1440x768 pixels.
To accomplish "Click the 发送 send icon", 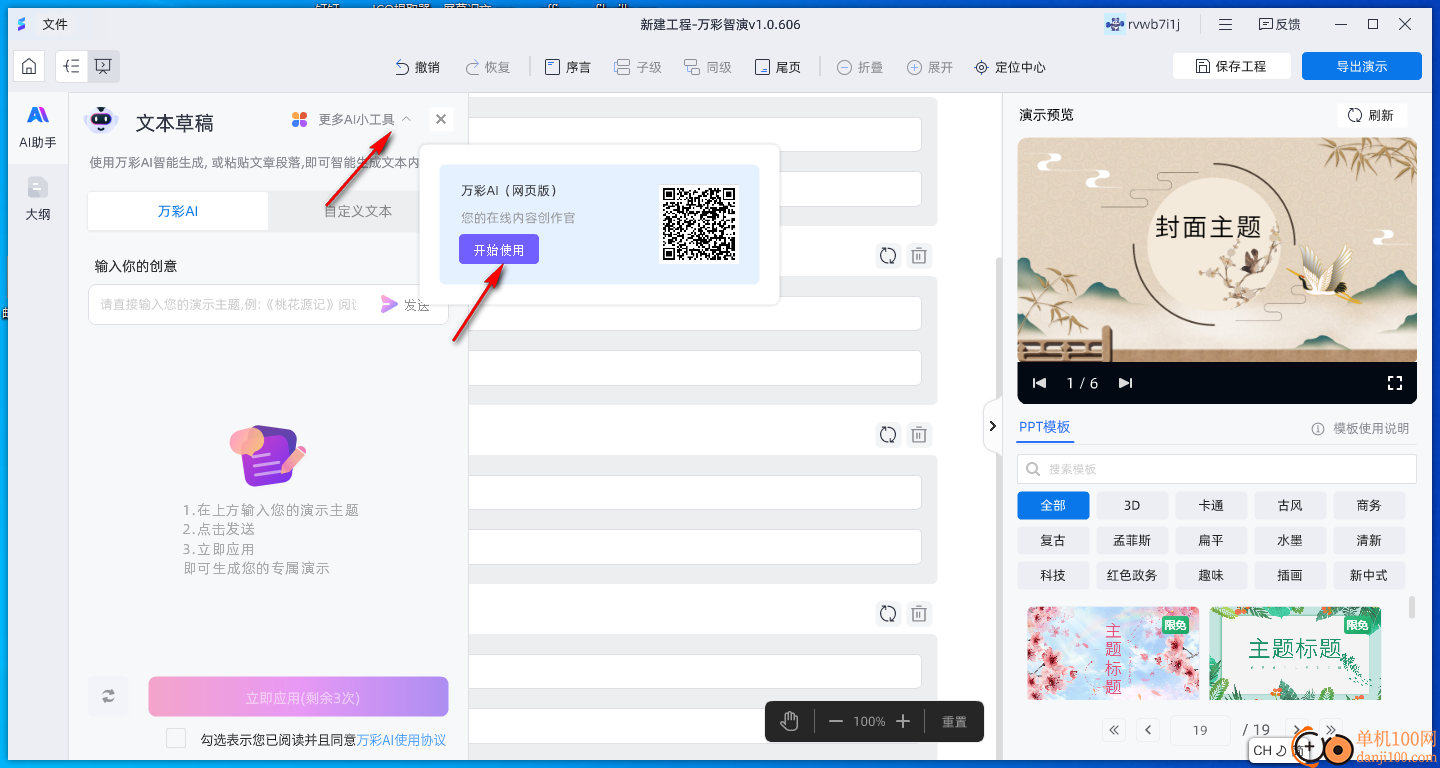I will pos(405,305).
